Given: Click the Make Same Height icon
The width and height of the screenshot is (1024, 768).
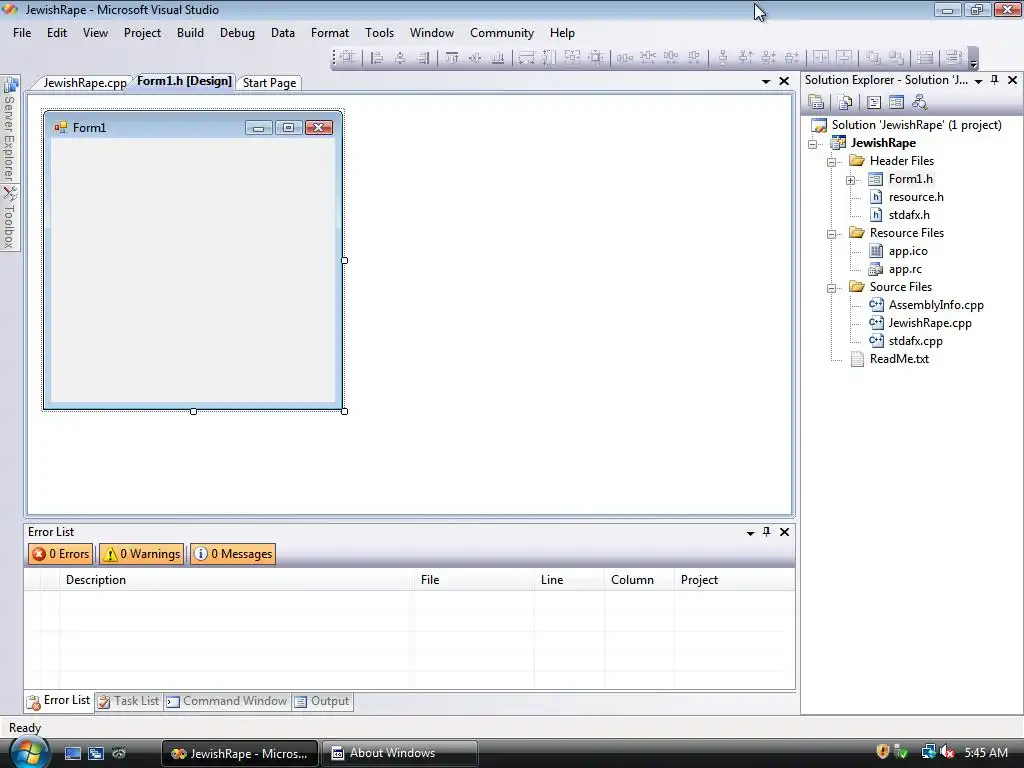Looking at the screenshot, I should pos(549,57).
